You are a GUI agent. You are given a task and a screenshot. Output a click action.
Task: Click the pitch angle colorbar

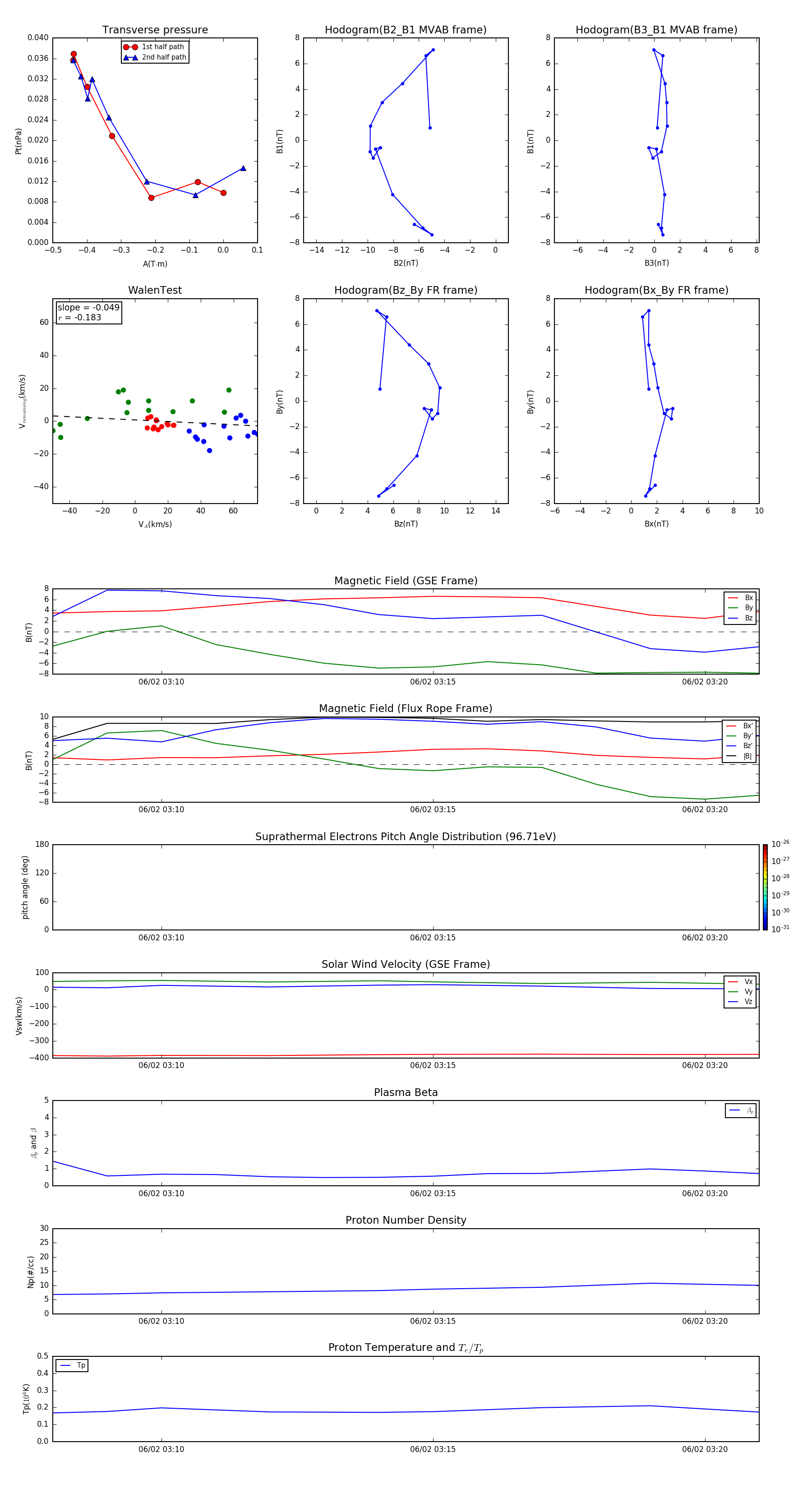pos(765,887)
